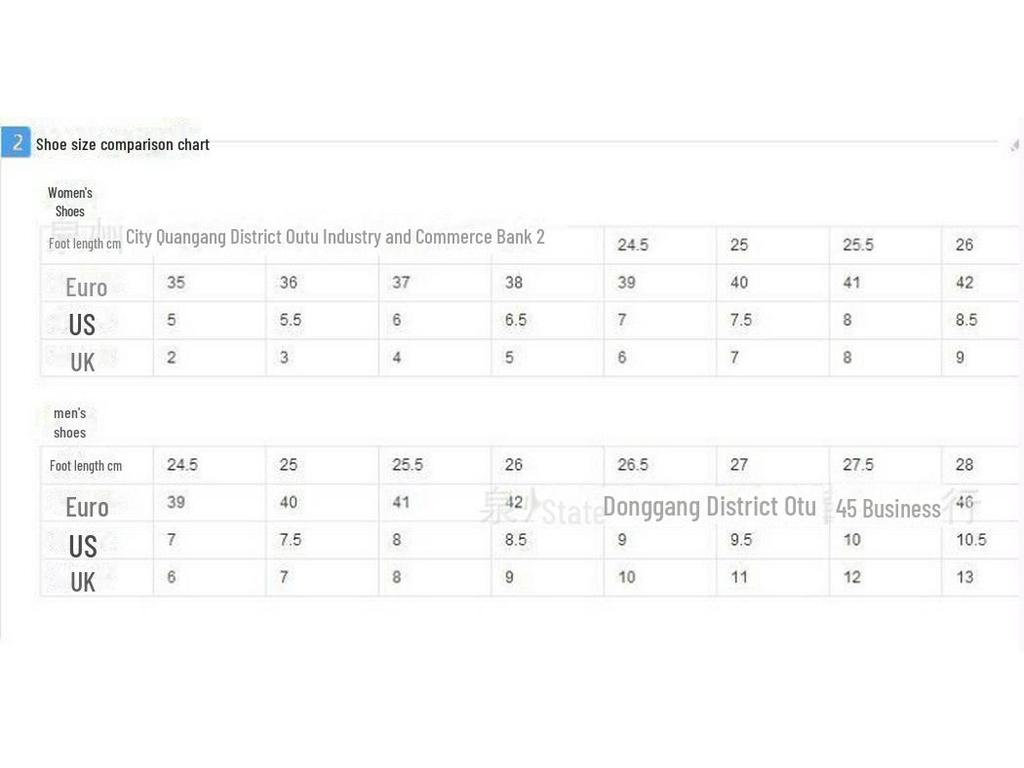Click the UK row header in men's table
Screen dimensions: 1024x768
[82, 582]
